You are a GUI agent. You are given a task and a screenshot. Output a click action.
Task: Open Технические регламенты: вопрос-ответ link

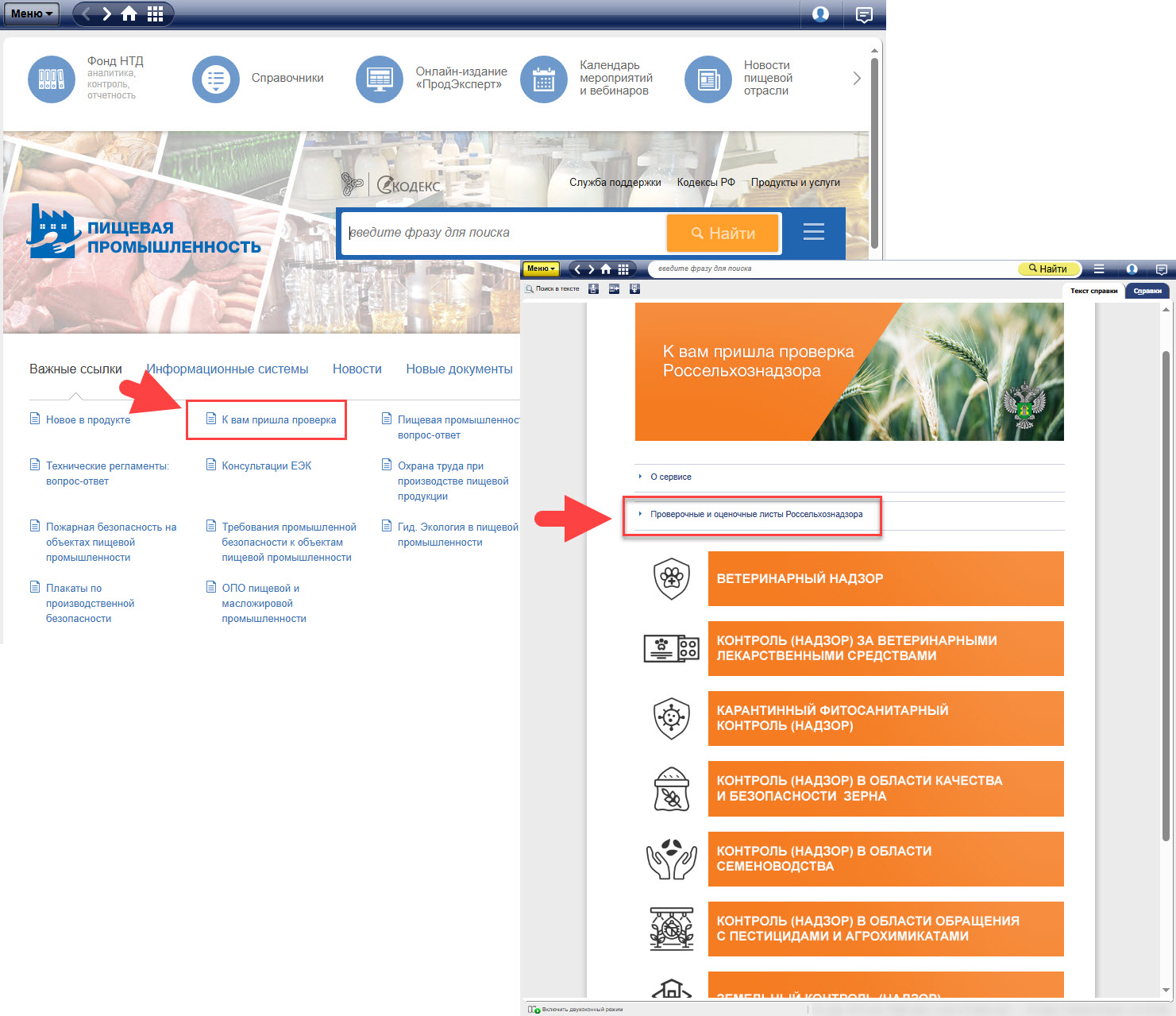pyautogui.click(x=107, y=473)
